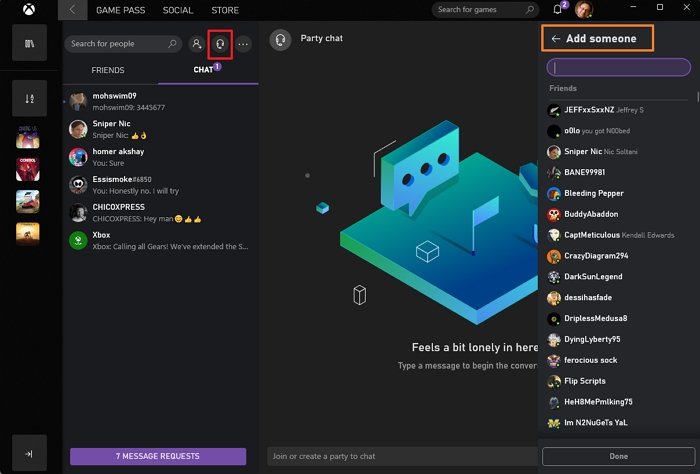The image size is (700, 474).
Task: Open the notifications bell
Action: point(557,9)
